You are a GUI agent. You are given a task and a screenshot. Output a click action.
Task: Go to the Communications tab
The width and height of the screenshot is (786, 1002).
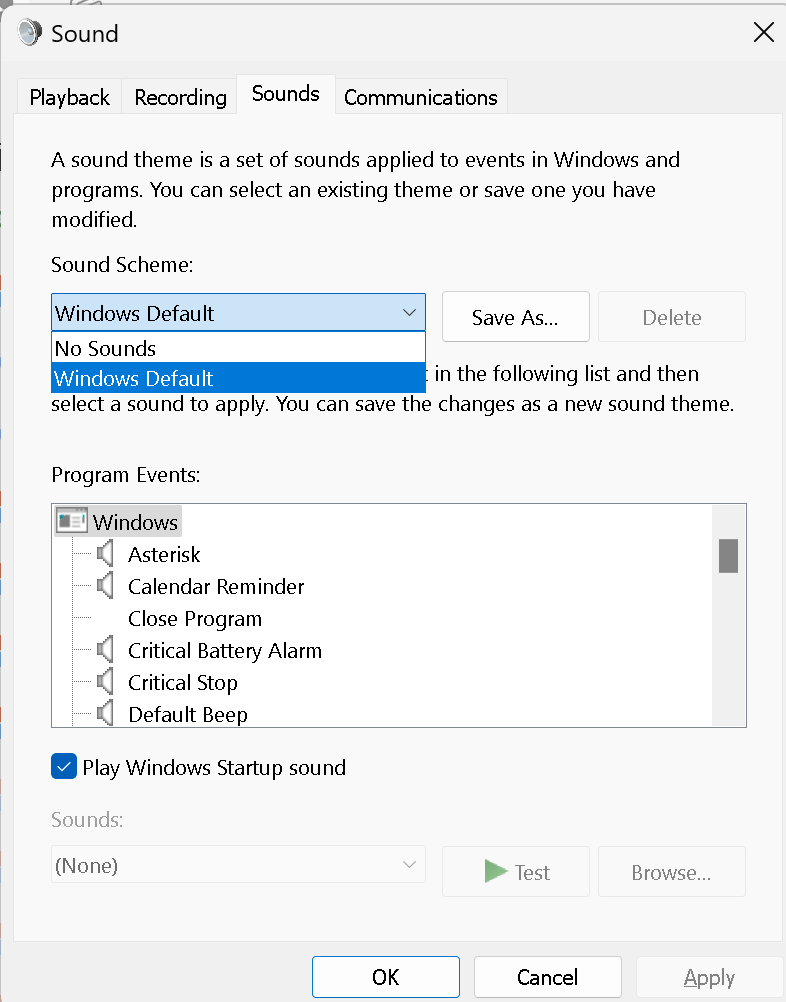[x=420, y=97]
